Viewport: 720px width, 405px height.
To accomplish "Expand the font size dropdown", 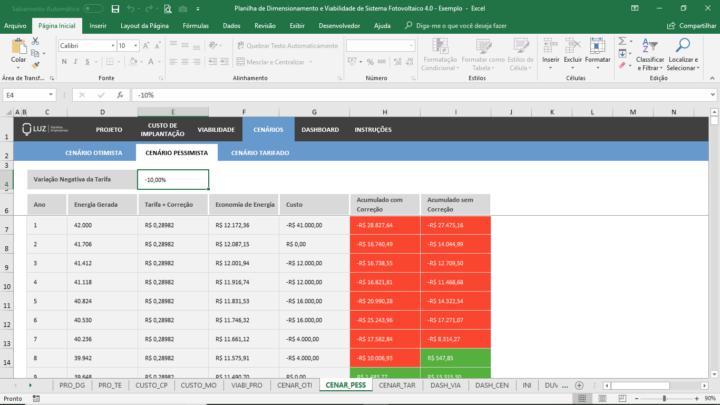I will pyautogui.click(x=136, y=46).
